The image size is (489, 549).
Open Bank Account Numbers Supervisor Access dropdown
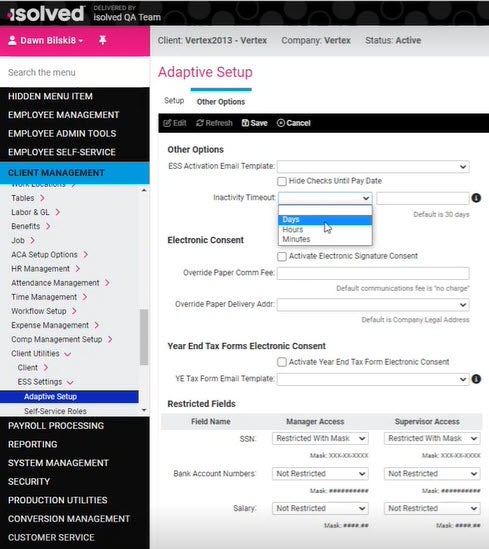pyautogui.click(x=432, y=474)
